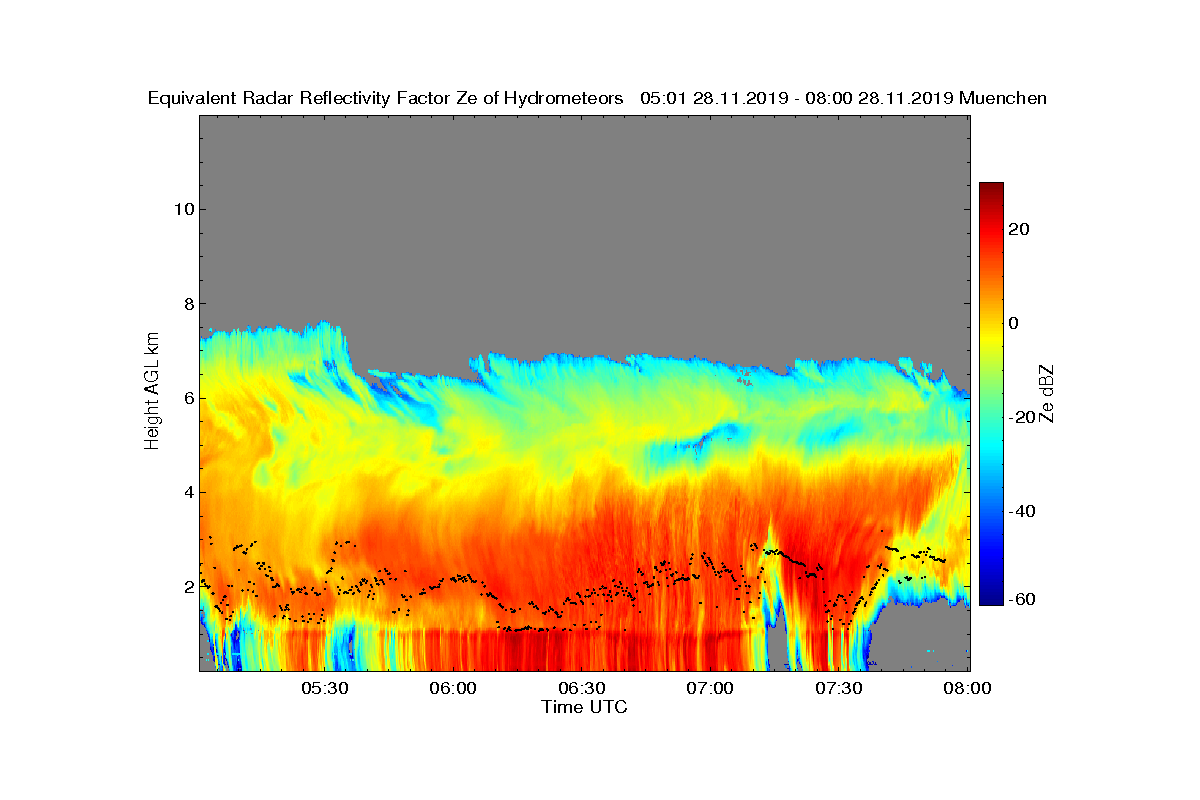This screenshot has width=1200, height=800.
Task: Click the 06:30 time tick label
Action: [582, 689]
